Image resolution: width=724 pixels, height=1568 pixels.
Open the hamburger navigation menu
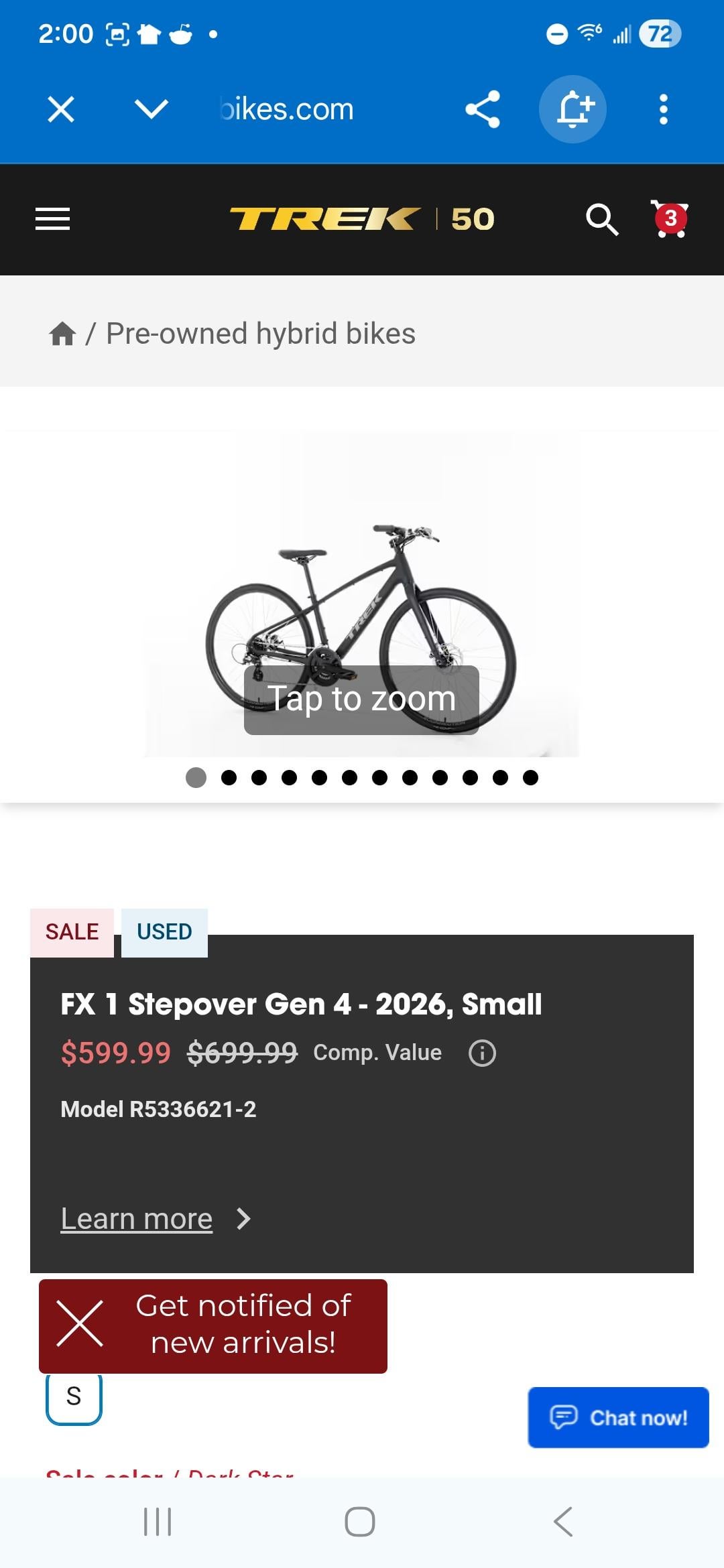tap(52, 219)
